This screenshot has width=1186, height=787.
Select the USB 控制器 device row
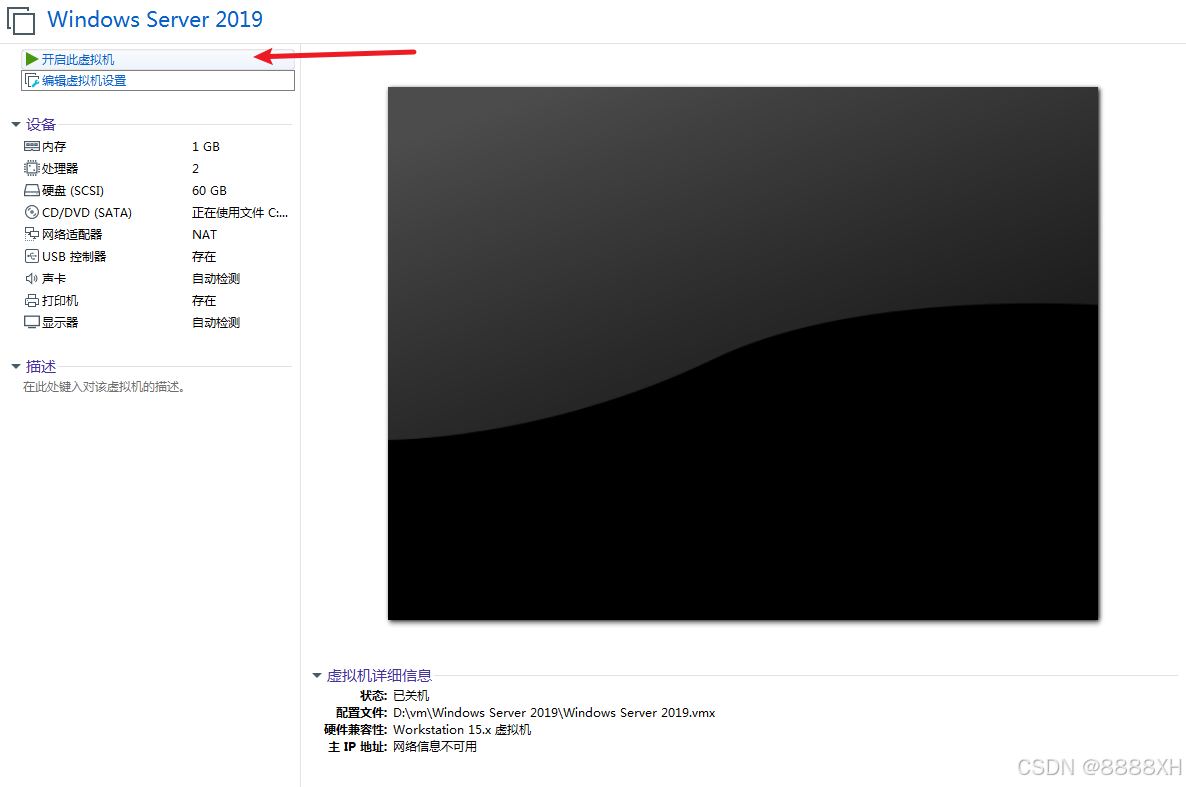[157, 257]
